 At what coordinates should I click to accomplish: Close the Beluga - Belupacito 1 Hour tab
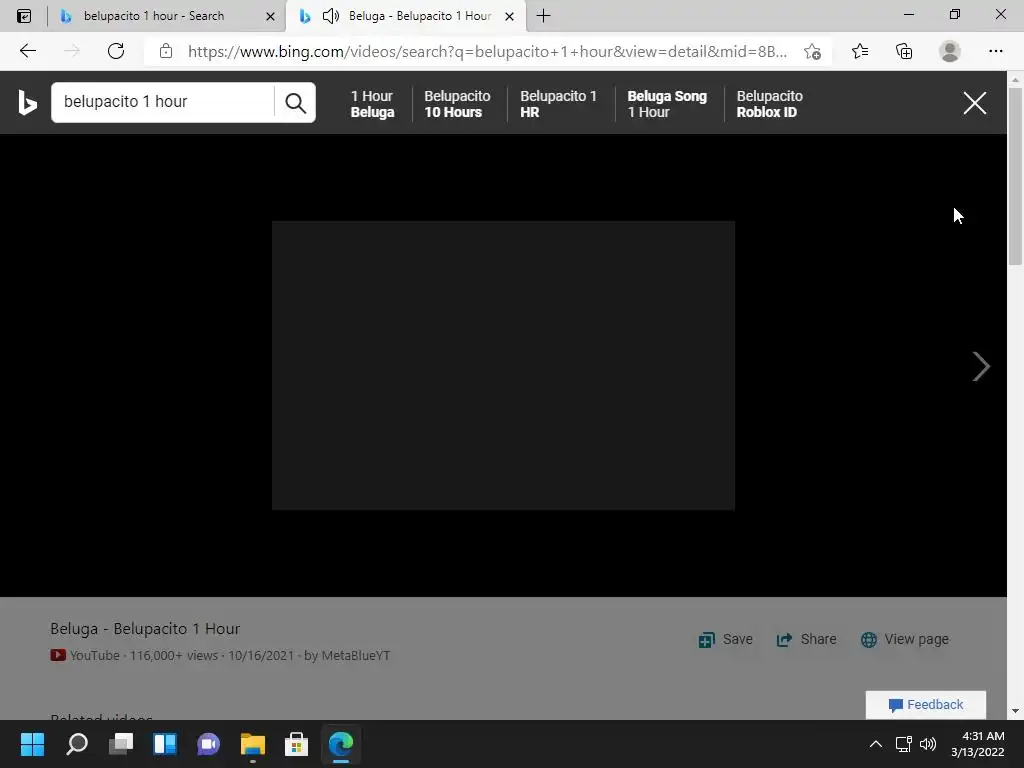(x=509, y=16)
